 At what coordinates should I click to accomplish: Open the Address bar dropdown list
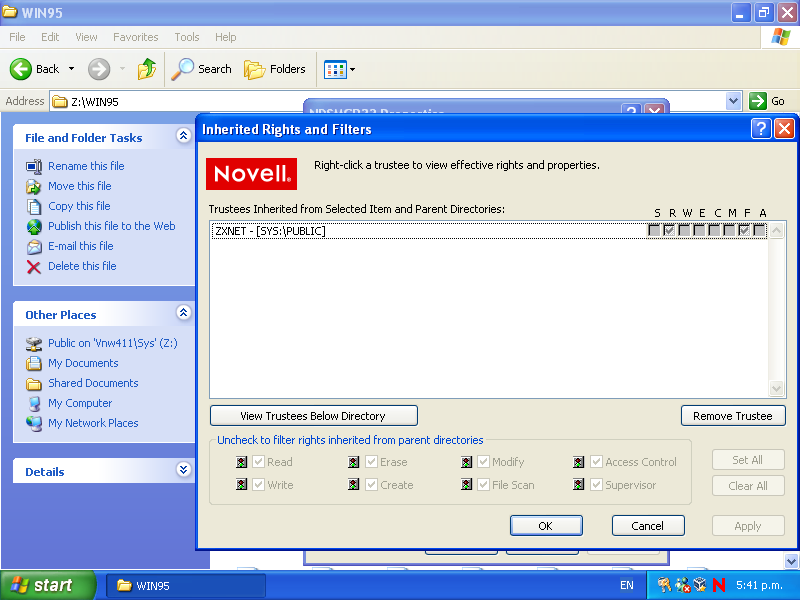click(x=733, y=101)
